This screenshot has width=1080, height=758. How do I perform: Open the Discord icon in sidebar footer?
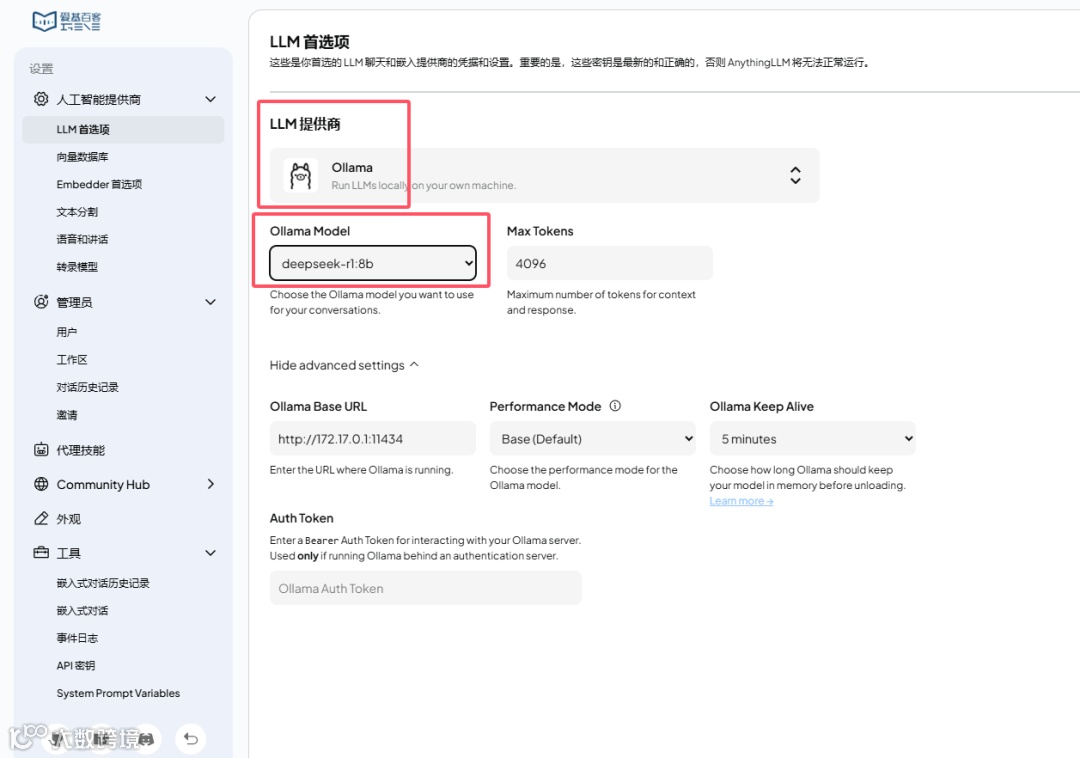tap(146, 739)
